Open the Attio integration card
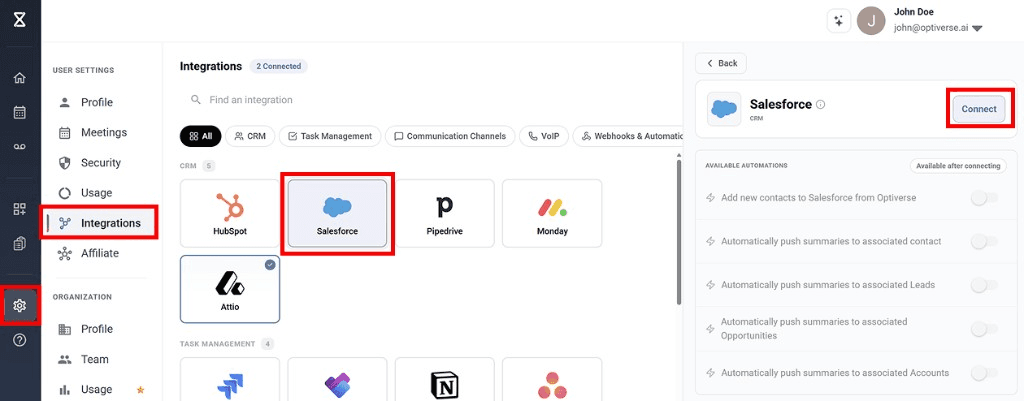 point(230,289)
